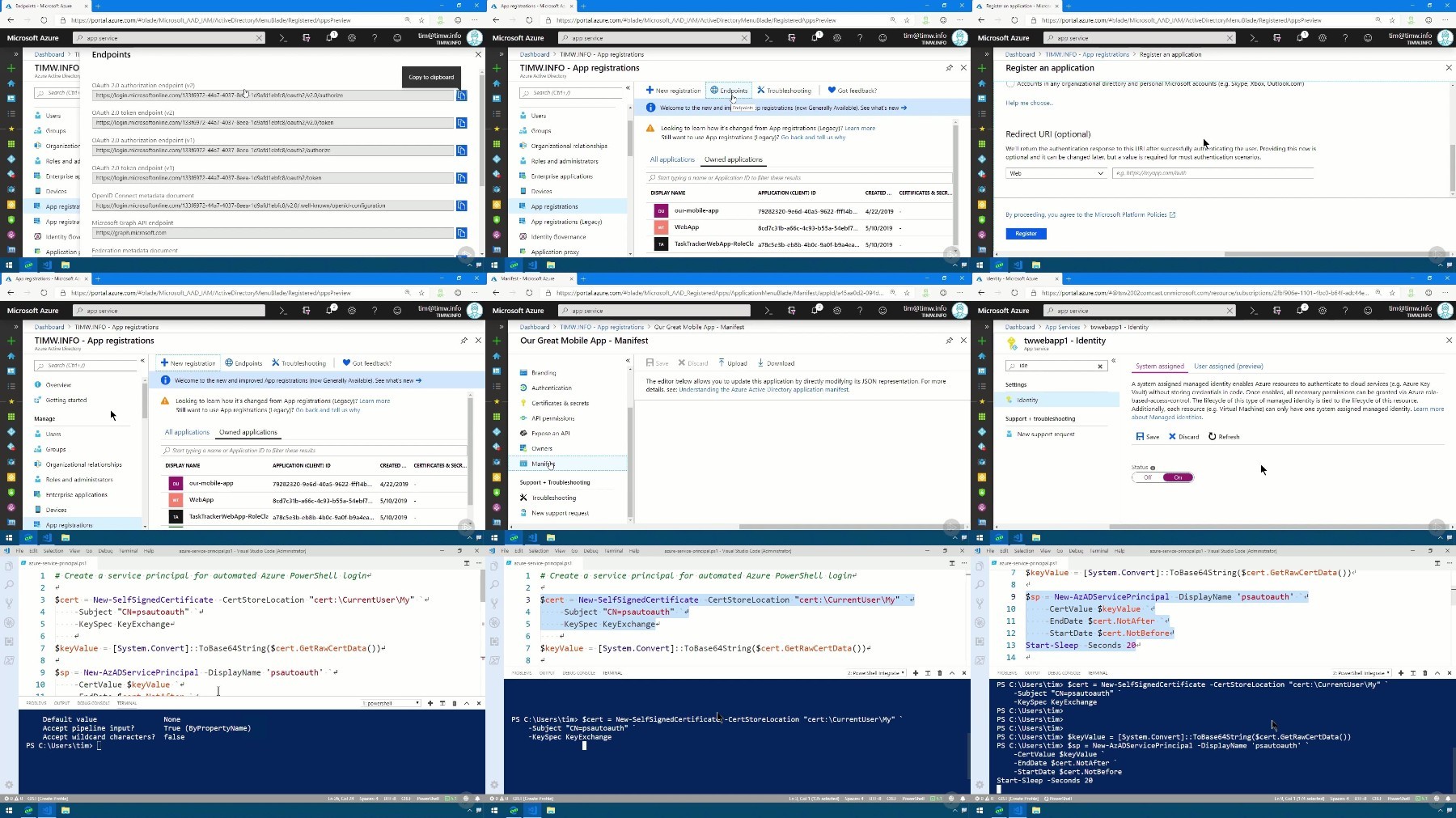Close the Endpoints panel with its X
This screenshot has width=1456, height=818.
tap(478, 54)
